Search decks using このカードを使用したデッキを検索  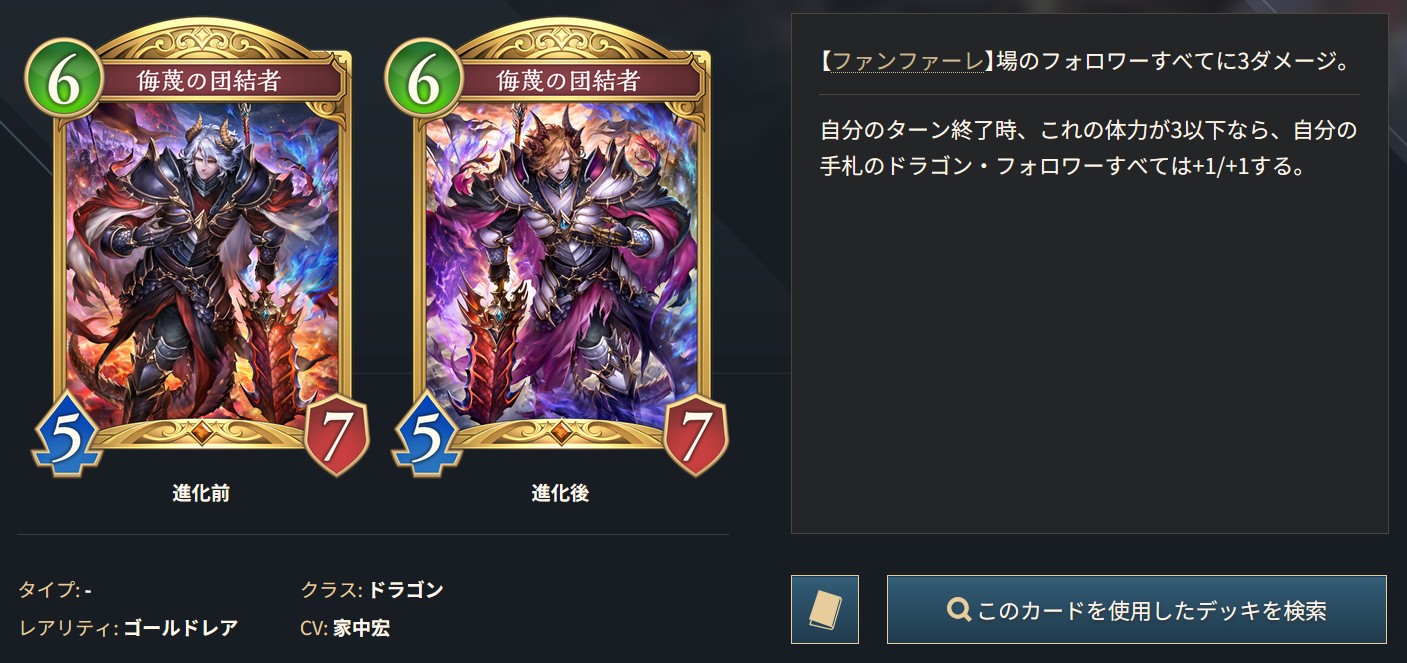pyautogui.click(x=1137, y=609)
